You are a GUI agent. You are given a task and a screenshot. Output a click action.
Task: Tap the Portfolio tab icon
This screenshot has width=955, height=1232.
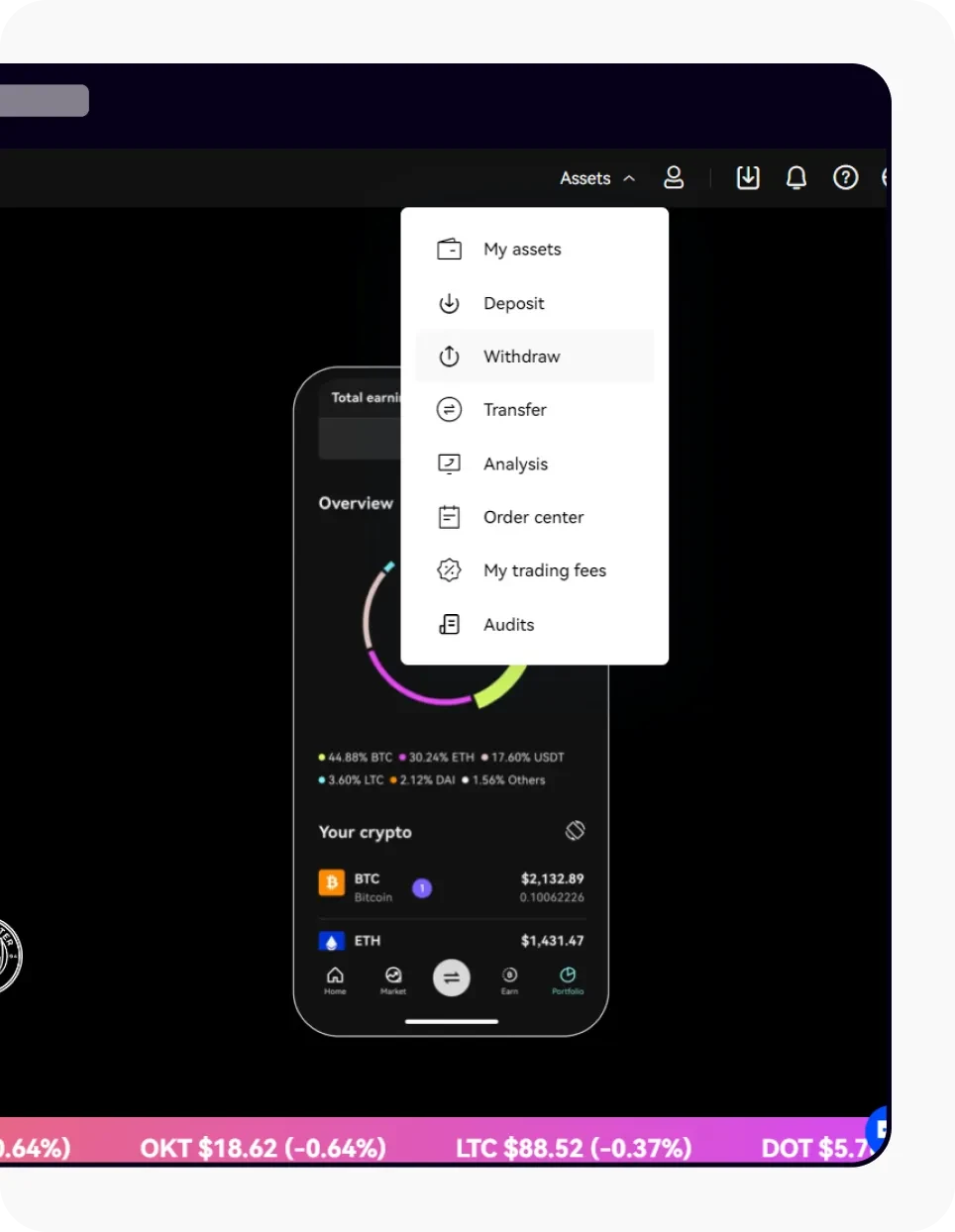click(568, 979)
